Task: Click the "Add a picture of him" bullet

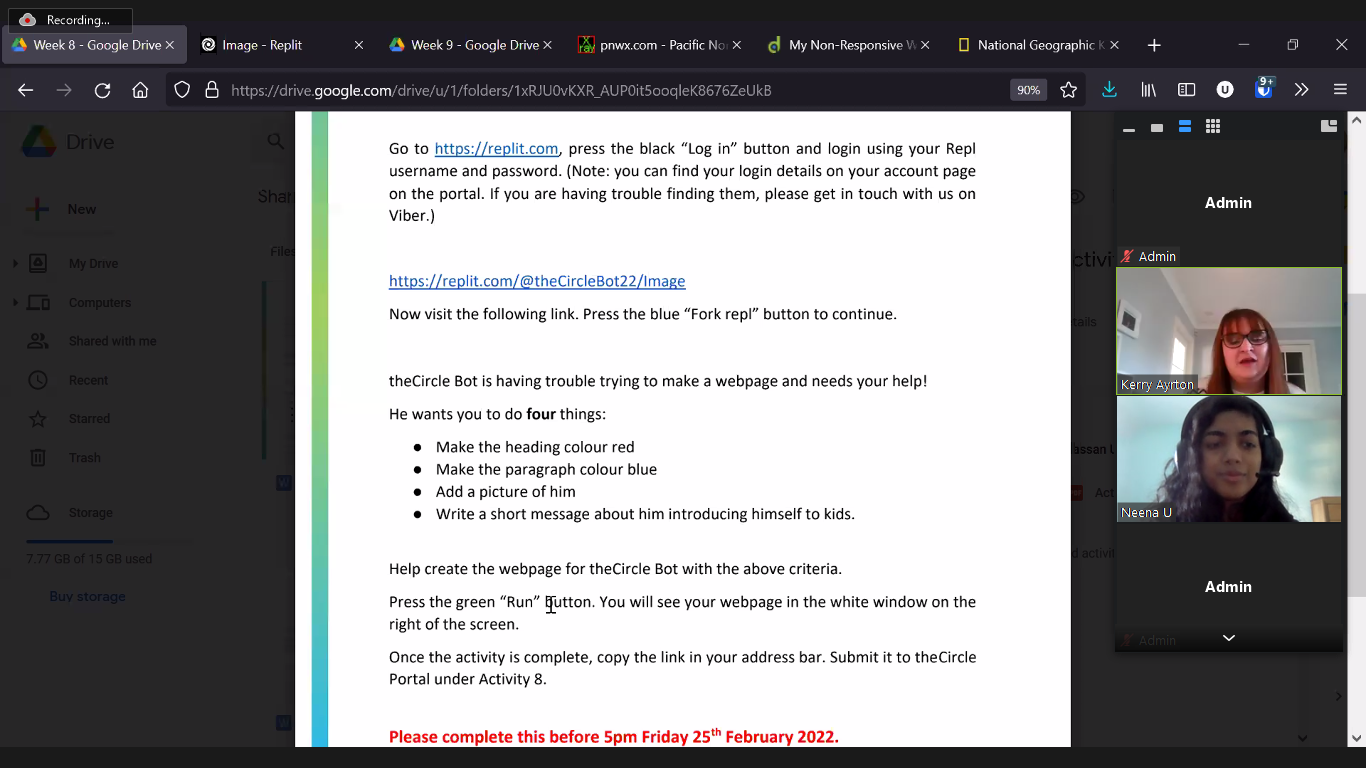Action: pos(505,492)
